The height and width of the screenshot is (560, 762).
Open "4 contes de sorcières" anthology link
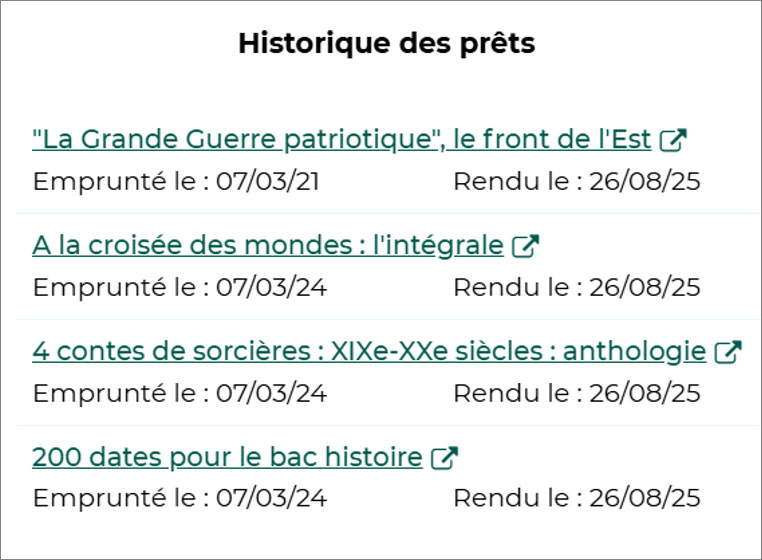click(369, 351)
